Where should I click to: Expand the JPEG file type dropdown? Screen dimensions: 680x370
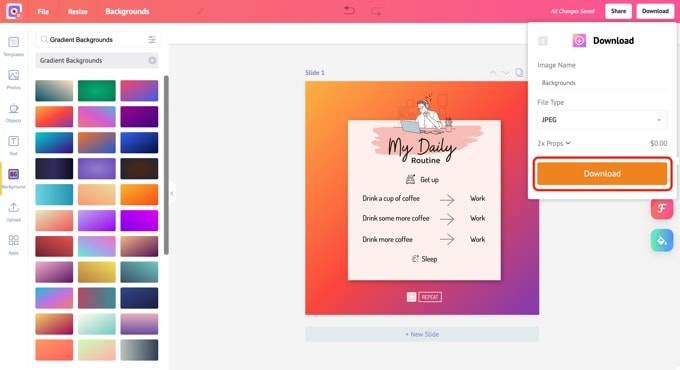[x=602, y=120]
